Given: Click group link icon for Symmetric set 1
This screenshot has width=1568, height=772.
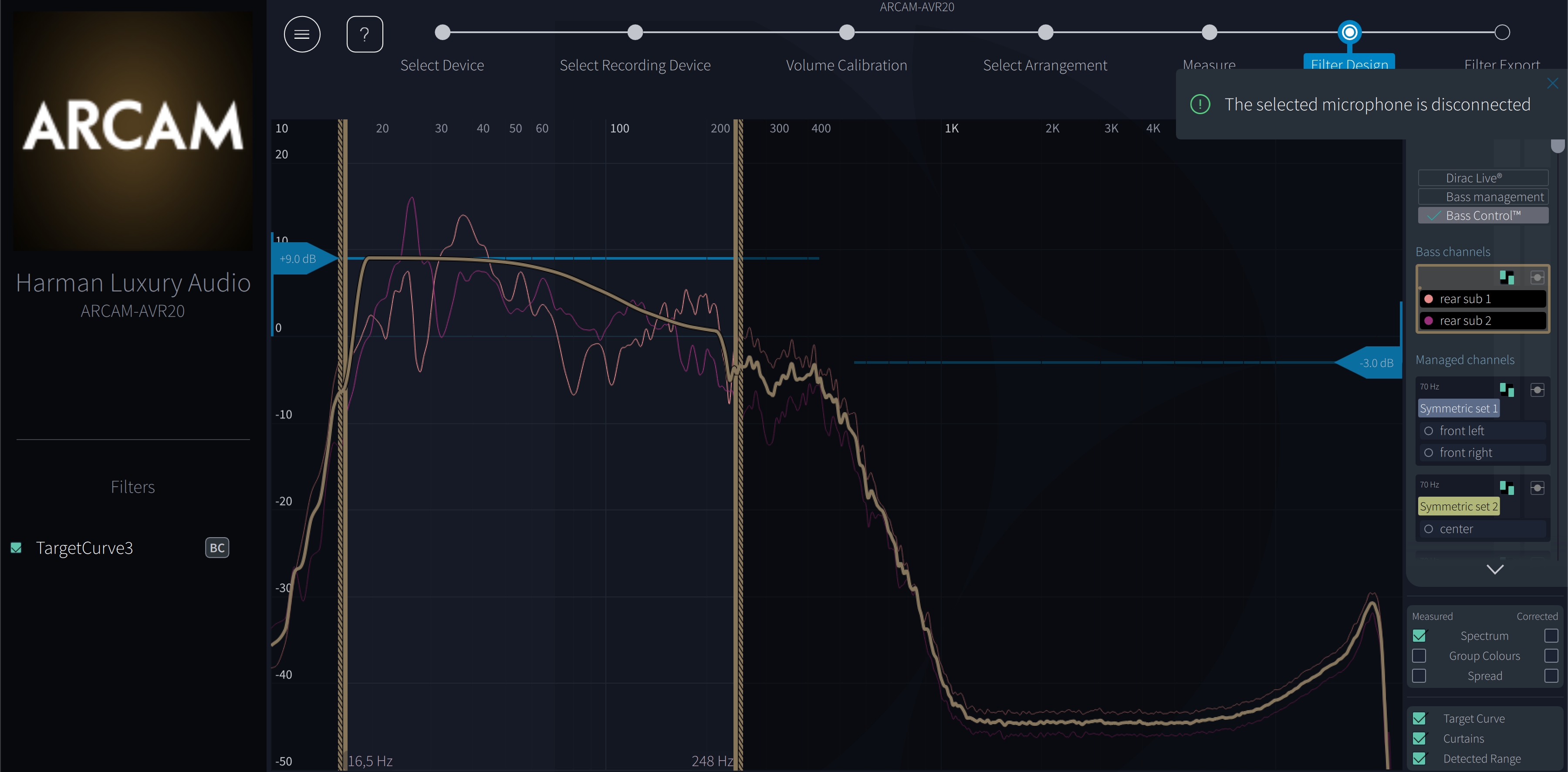Looking at the screenshot, I should (x=1507, y=389).
